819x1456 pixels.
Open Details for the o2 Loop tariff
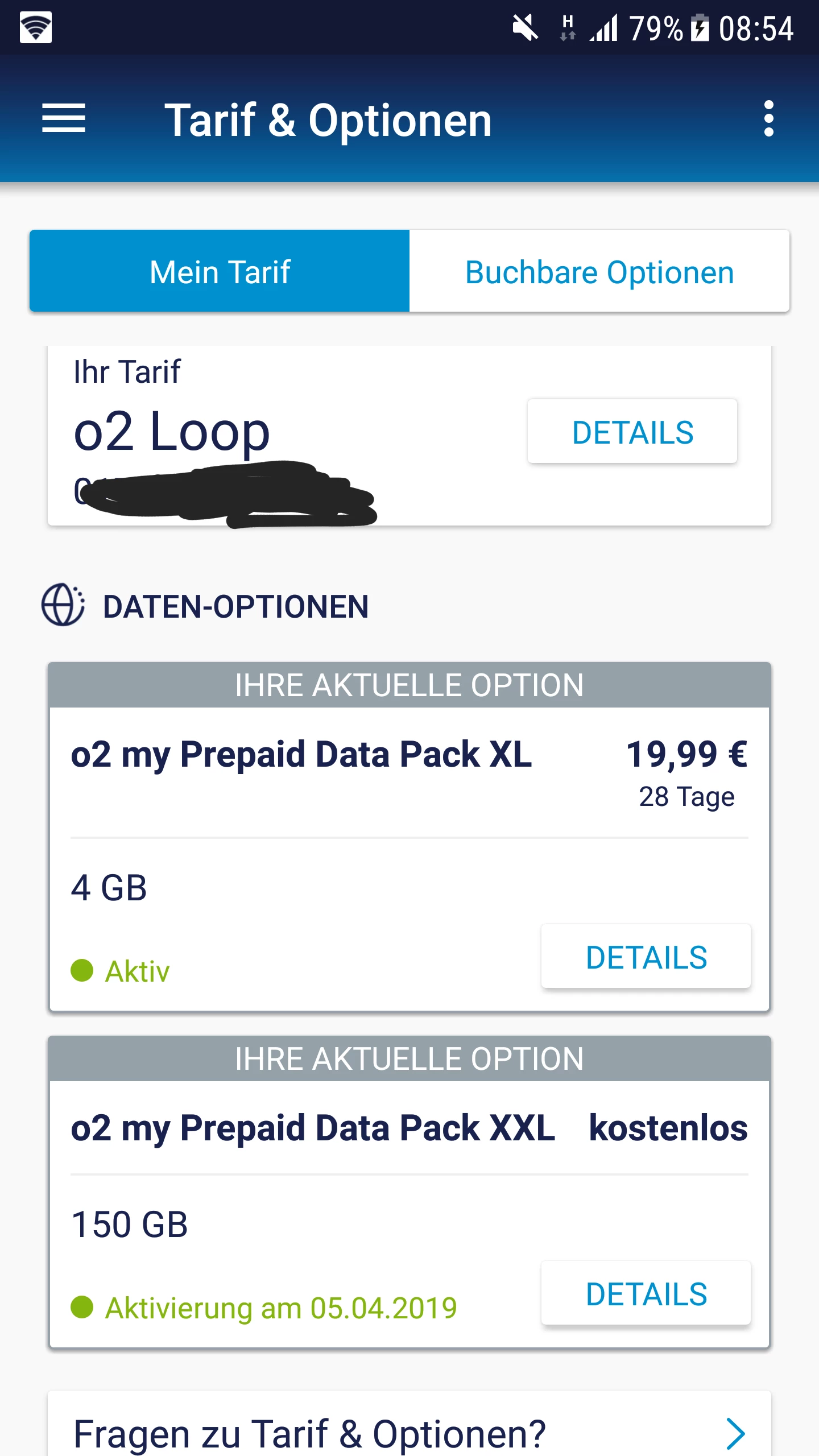pos(632,432)
